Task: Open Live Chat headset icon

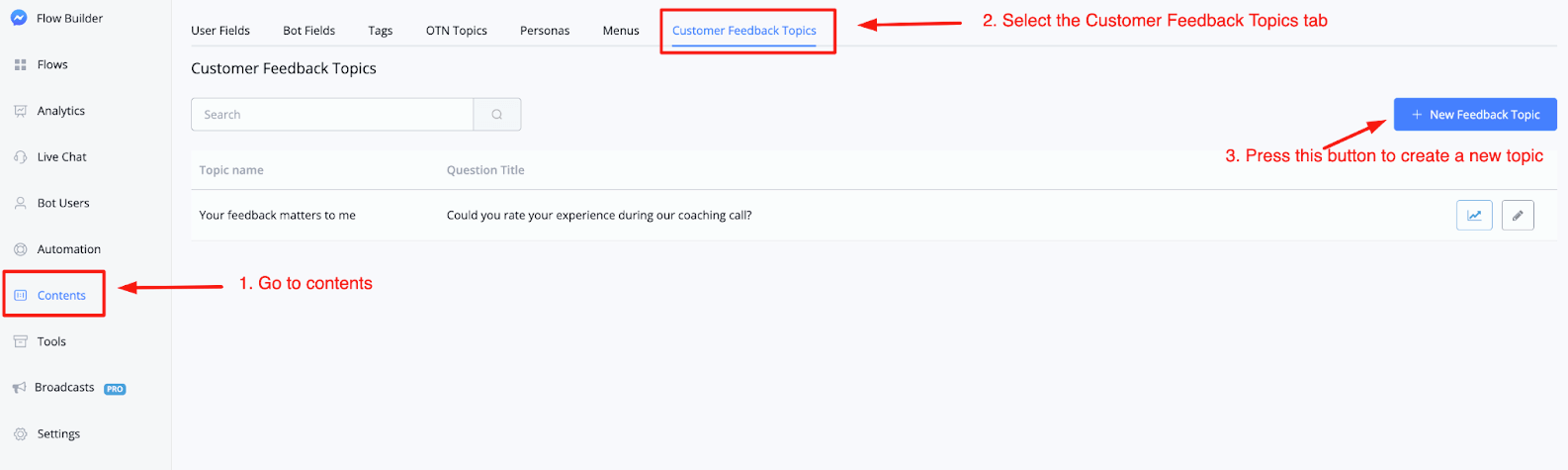Action: [21, 156]
